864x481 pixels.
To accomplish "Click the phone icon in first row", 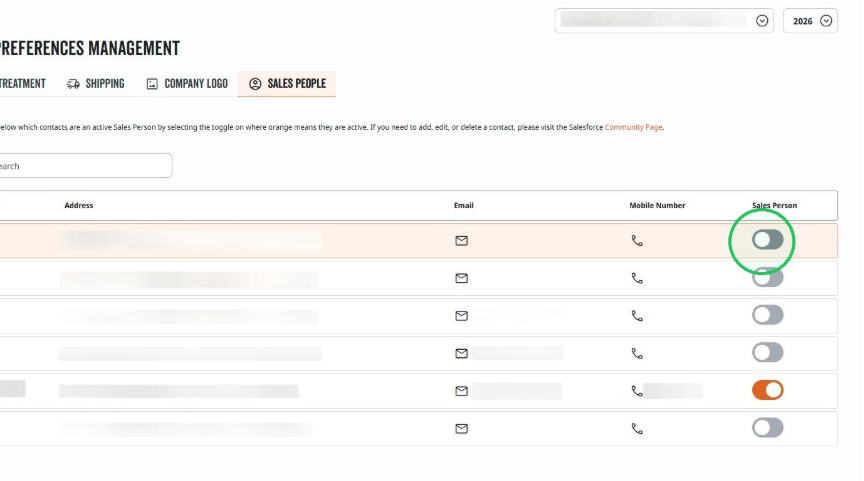I will [637, 241].
